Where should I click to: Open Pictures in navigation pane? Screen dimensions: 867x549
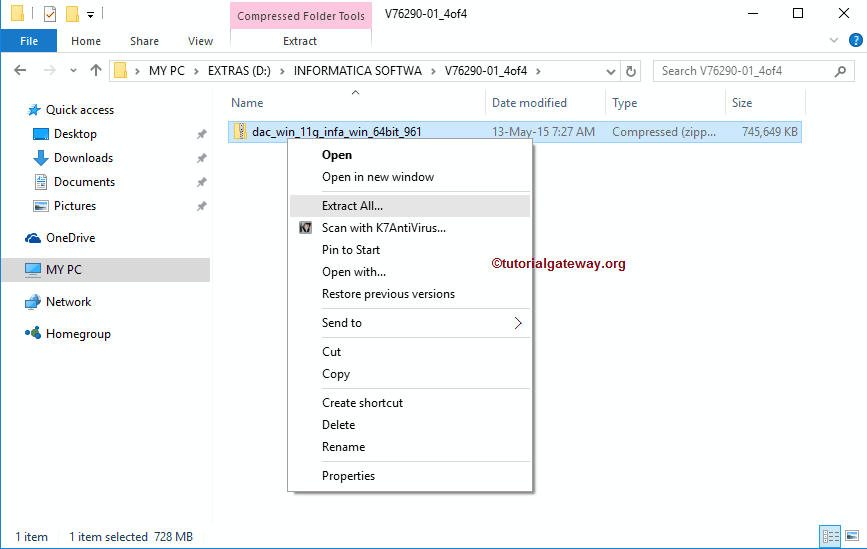pyautogui.click(x=75, y=206)
